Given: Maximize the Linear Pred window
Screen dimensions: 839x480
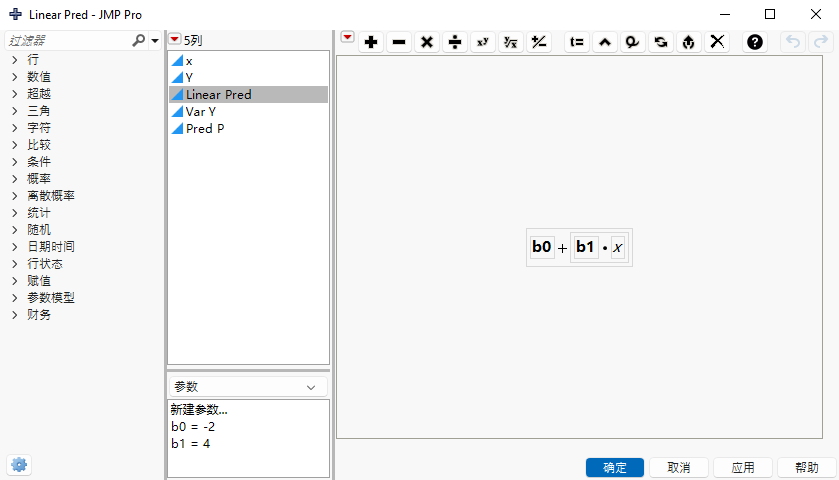Looking at the screenshot, I should coord(770,14).
